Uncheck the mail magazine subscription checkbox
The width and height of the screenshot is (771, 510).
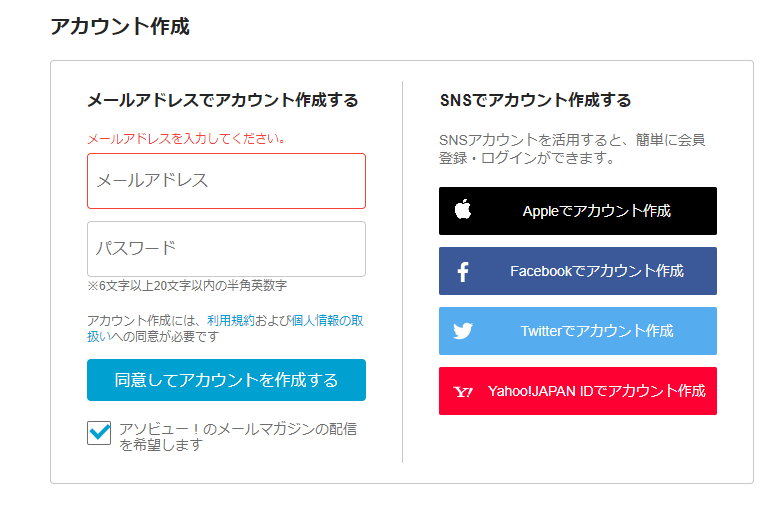(x=99, y=433)
